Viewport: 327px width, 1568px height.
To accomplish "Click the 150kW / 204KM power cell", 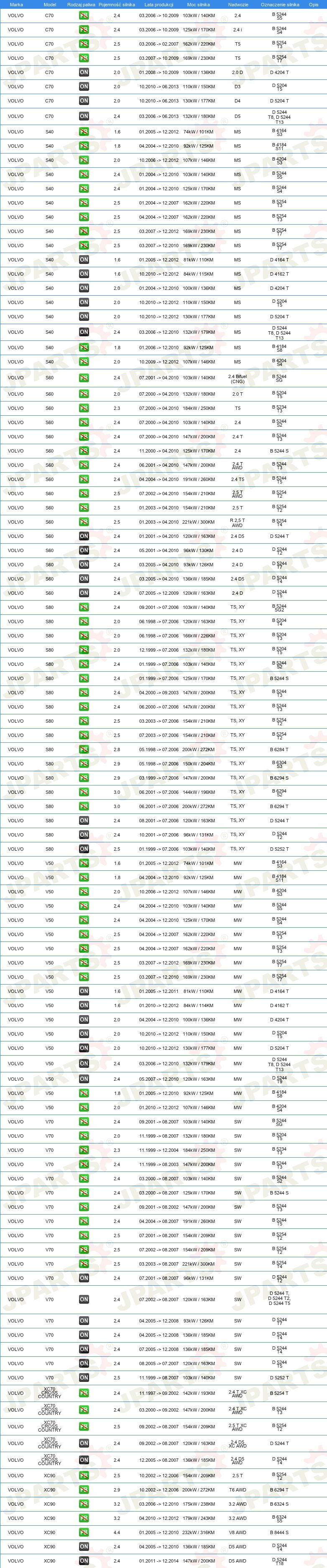I will (199, 764).
